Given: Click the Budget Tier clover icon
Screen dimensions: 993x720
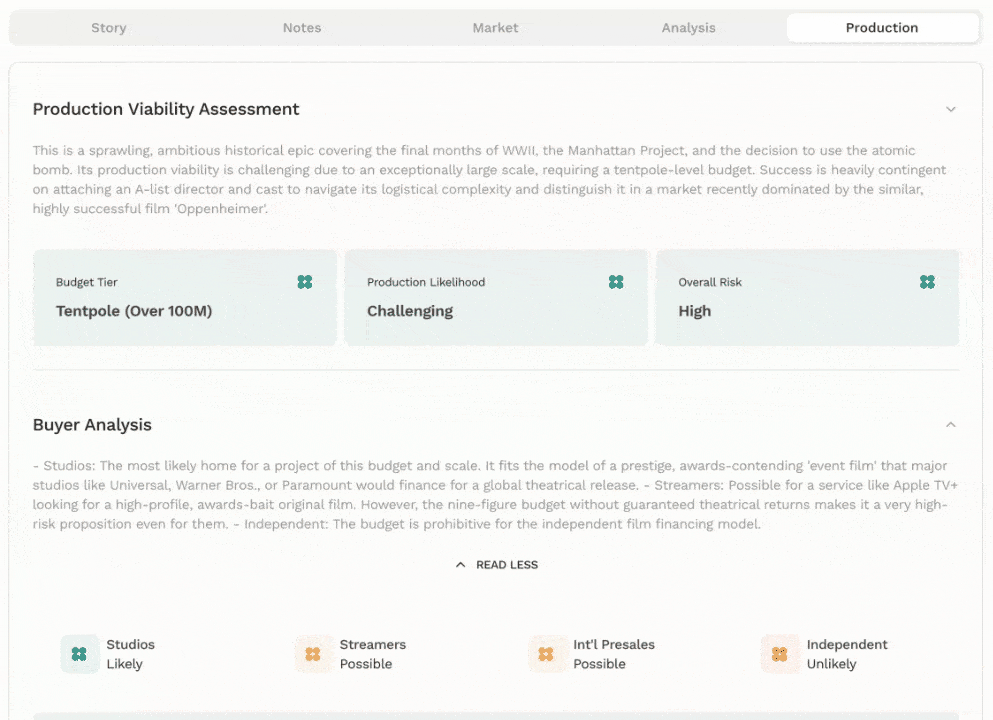Looking at the screenshot, I should (305, 282).
